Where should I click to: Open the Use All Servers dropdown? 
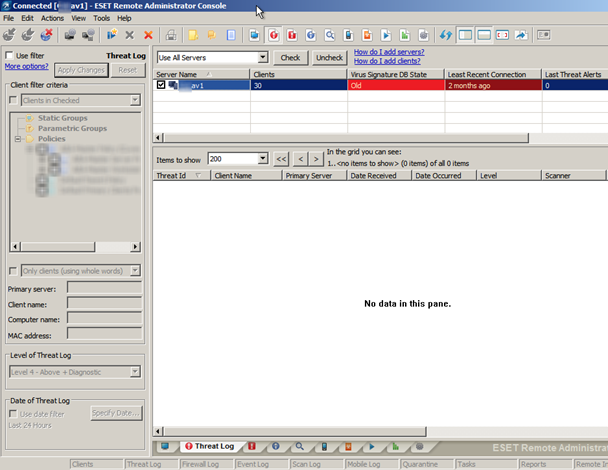pyautogui.click(x=263, y=57)
